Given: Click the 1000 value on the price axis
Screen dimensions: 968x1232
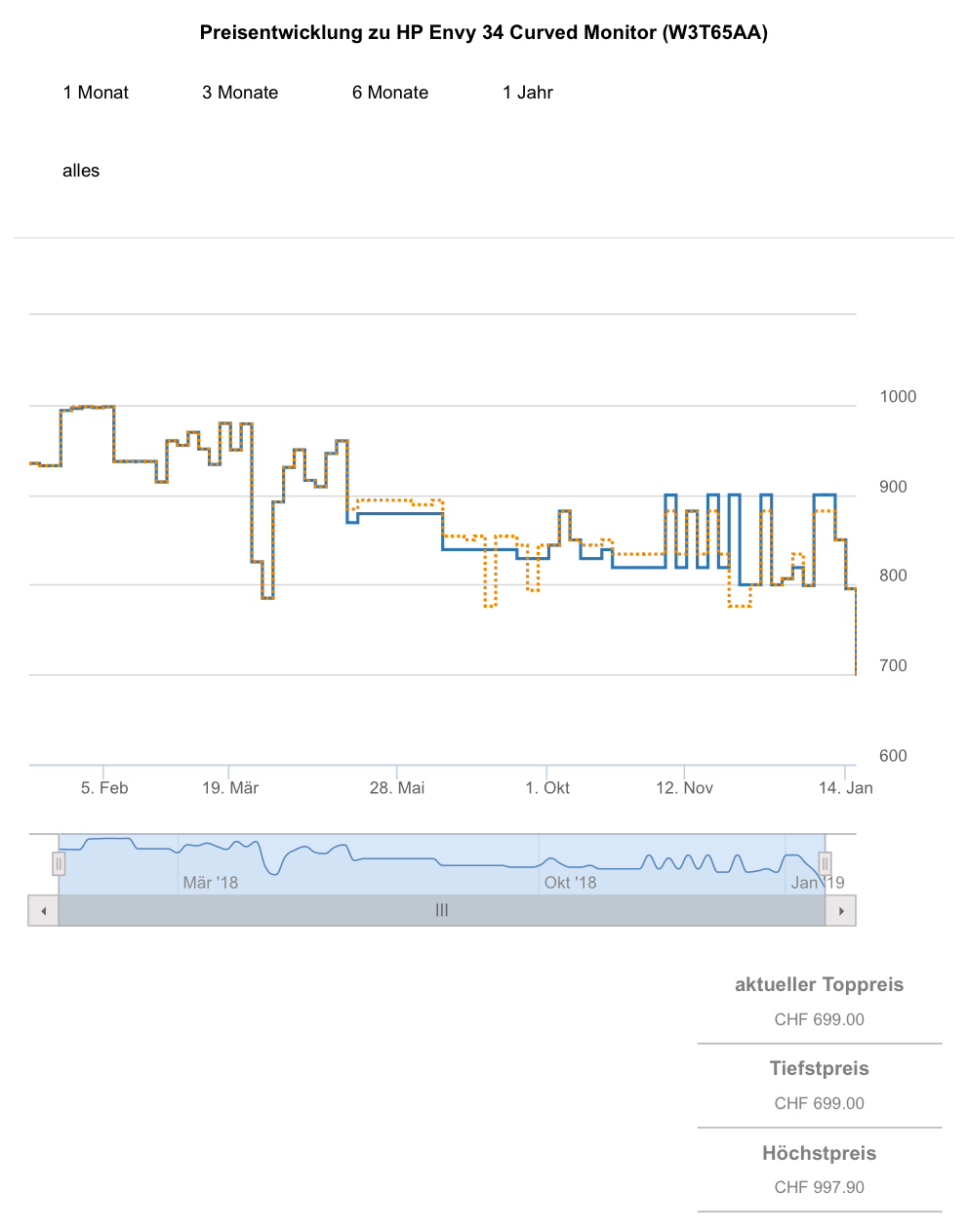Looking at the screenshot, I should tap(898, 397).
